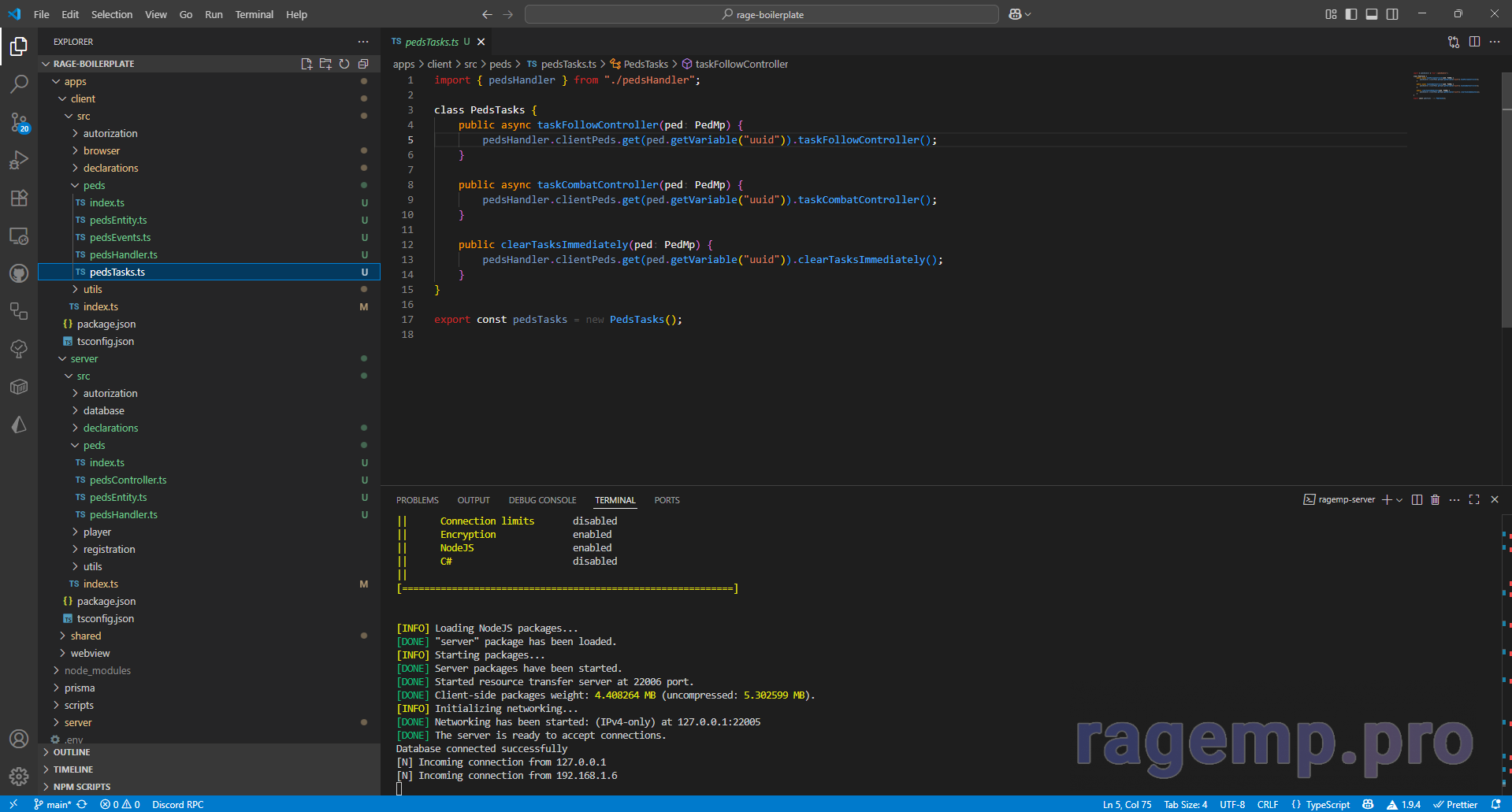Expand the NPM SCRIPTS section
1512x812 pixels.
point(209,787)
